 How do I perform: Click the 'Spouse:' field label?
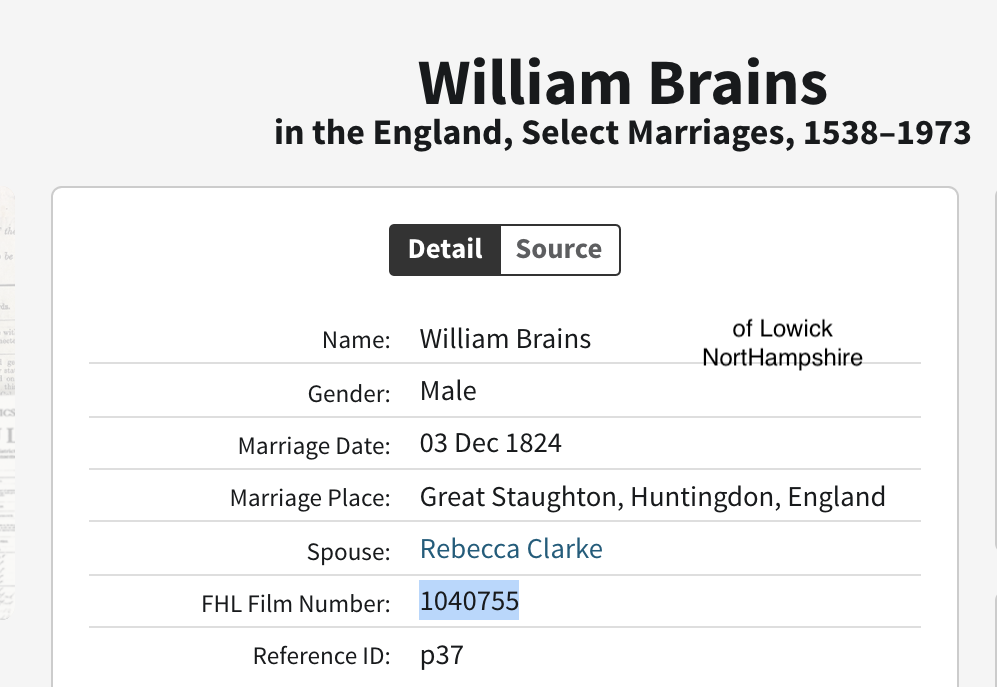(x=349, y=552)
